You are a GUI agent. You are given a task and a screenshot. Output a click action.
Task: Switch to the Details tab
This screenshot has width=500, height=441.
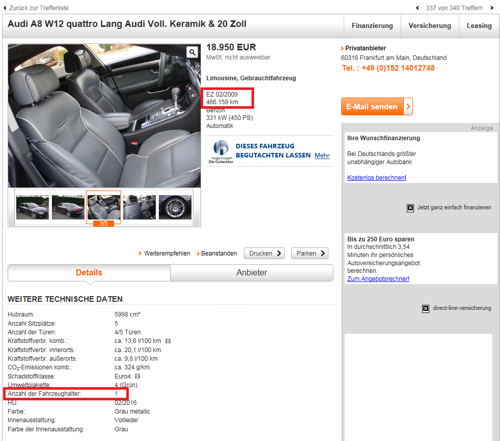89,273
